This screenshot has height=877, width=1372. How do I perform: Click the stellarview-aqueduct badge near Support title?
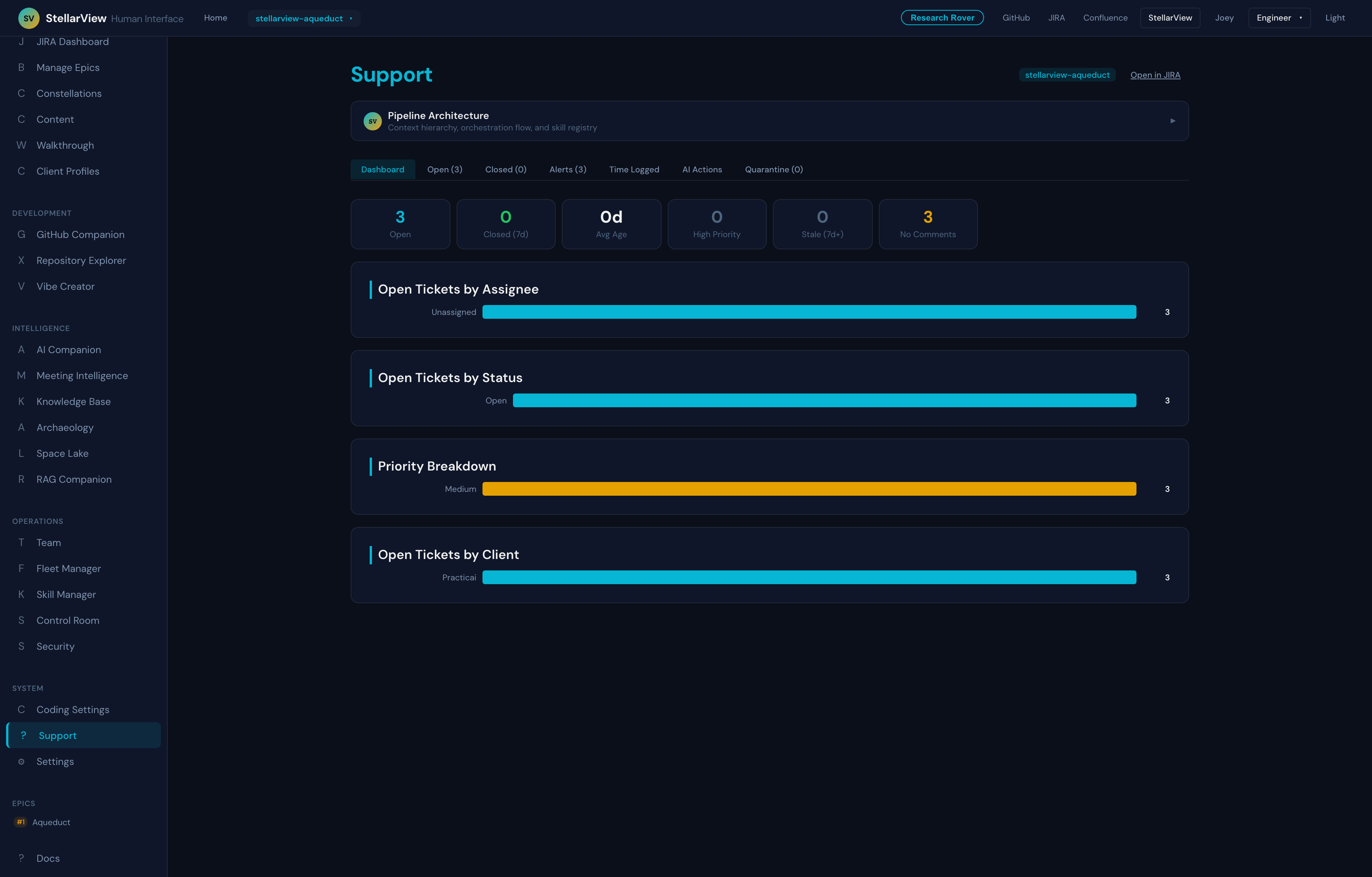(1067, 75)
